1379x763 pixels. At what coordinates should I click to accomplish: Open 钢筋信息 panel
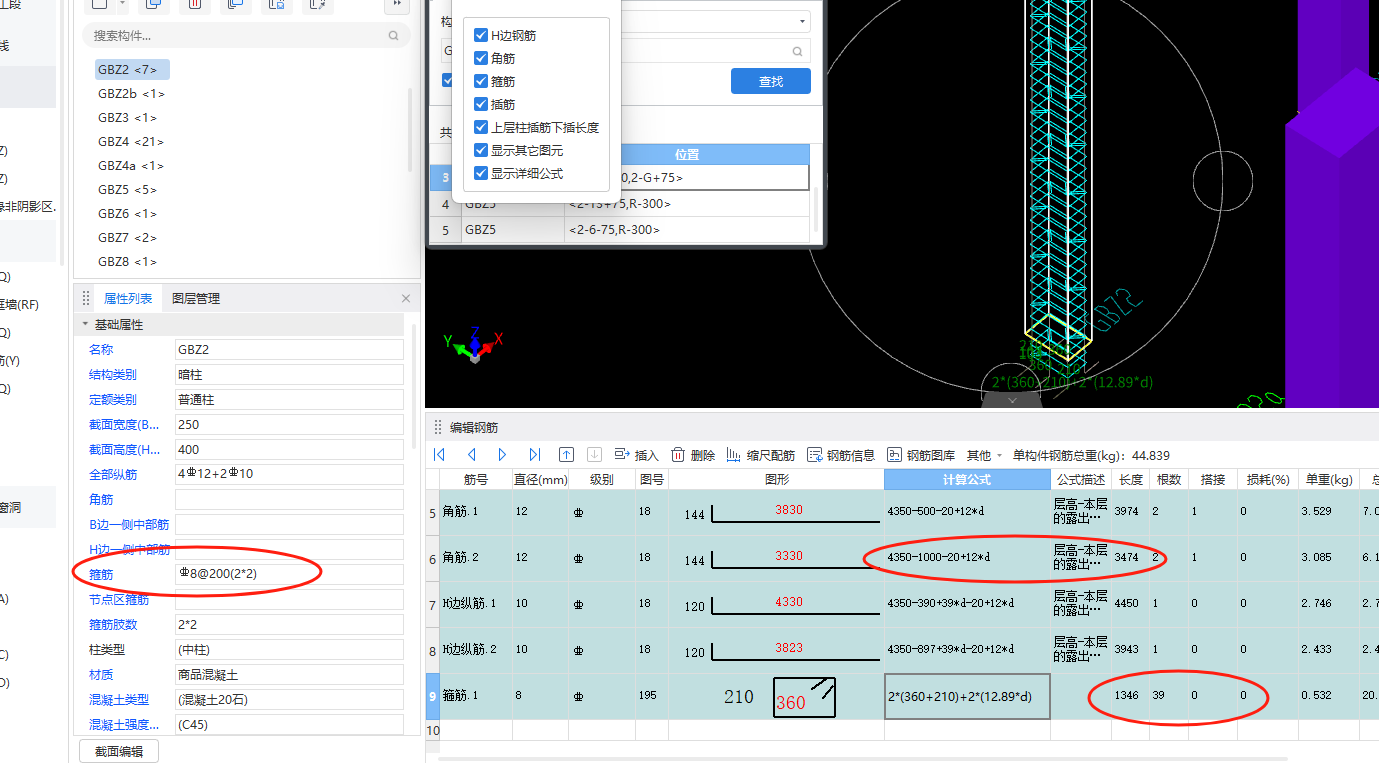point(841,455)
